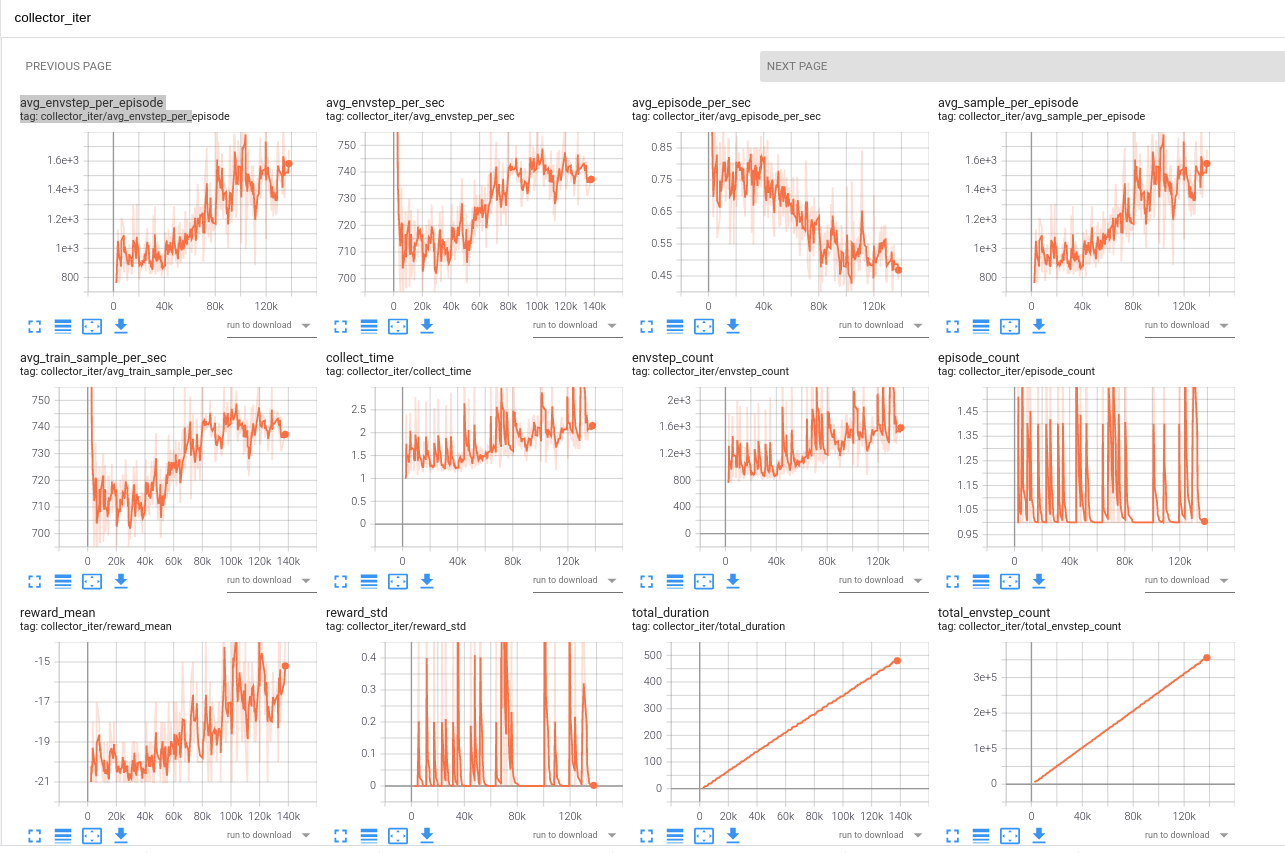This screenshot has height=853, width=1285.
Task: Toggle log scale on avg_envstep_per_sec chart
Action: pyautogui.click(x=369, y=326)
